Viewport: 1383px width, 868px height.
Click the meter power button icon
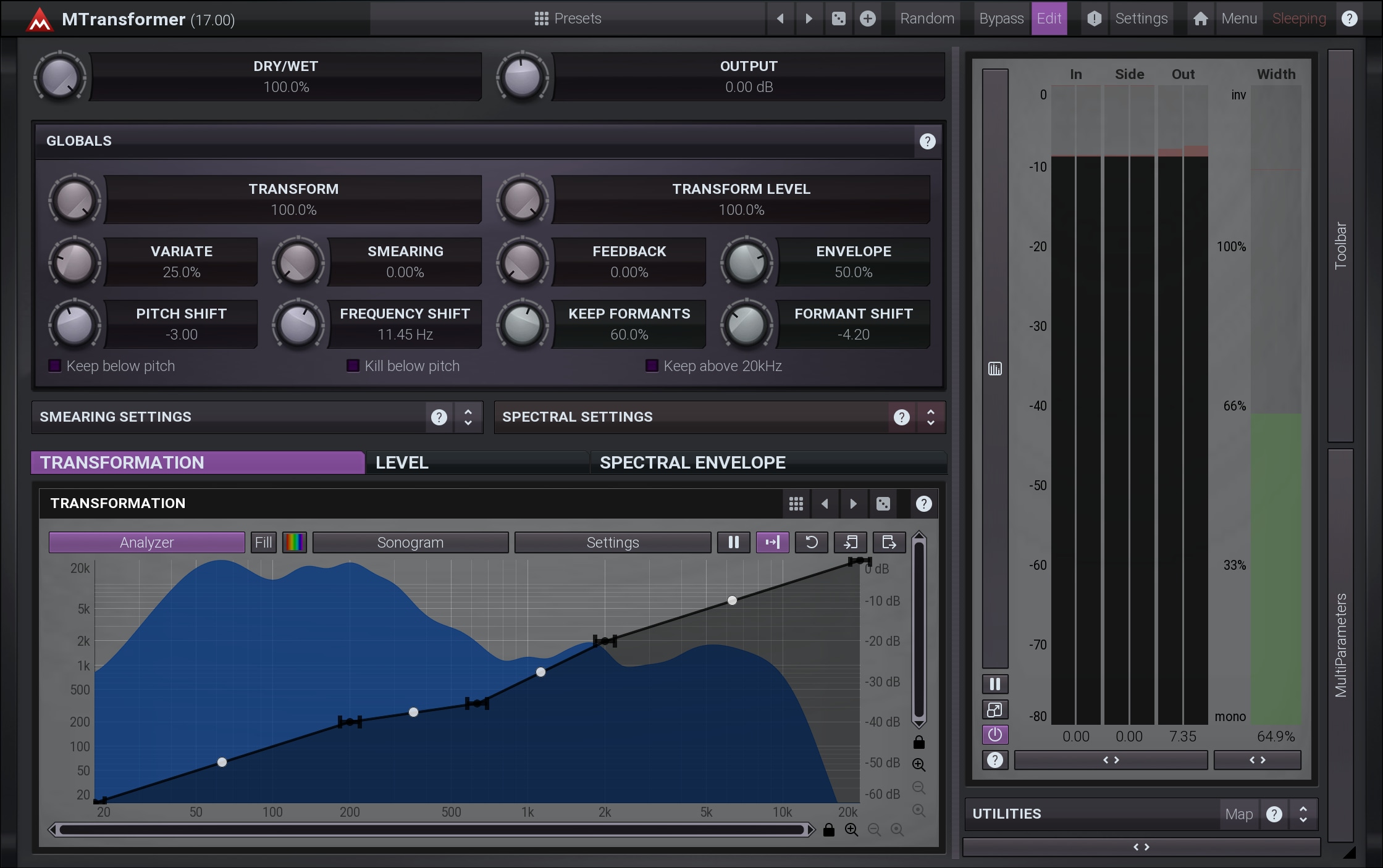(x=994, y=735)
